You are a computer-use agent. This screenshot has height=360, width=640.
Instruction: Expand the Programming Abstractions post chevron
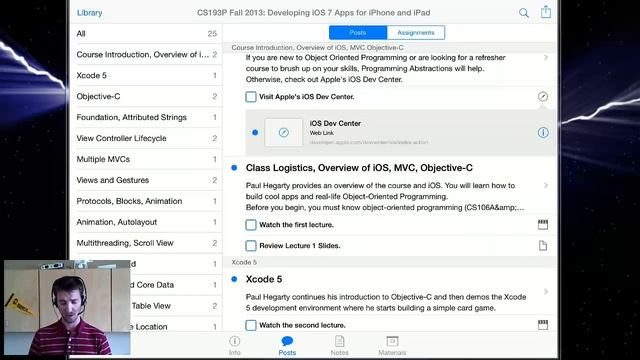pyautogui.click(x=546, y=58)
